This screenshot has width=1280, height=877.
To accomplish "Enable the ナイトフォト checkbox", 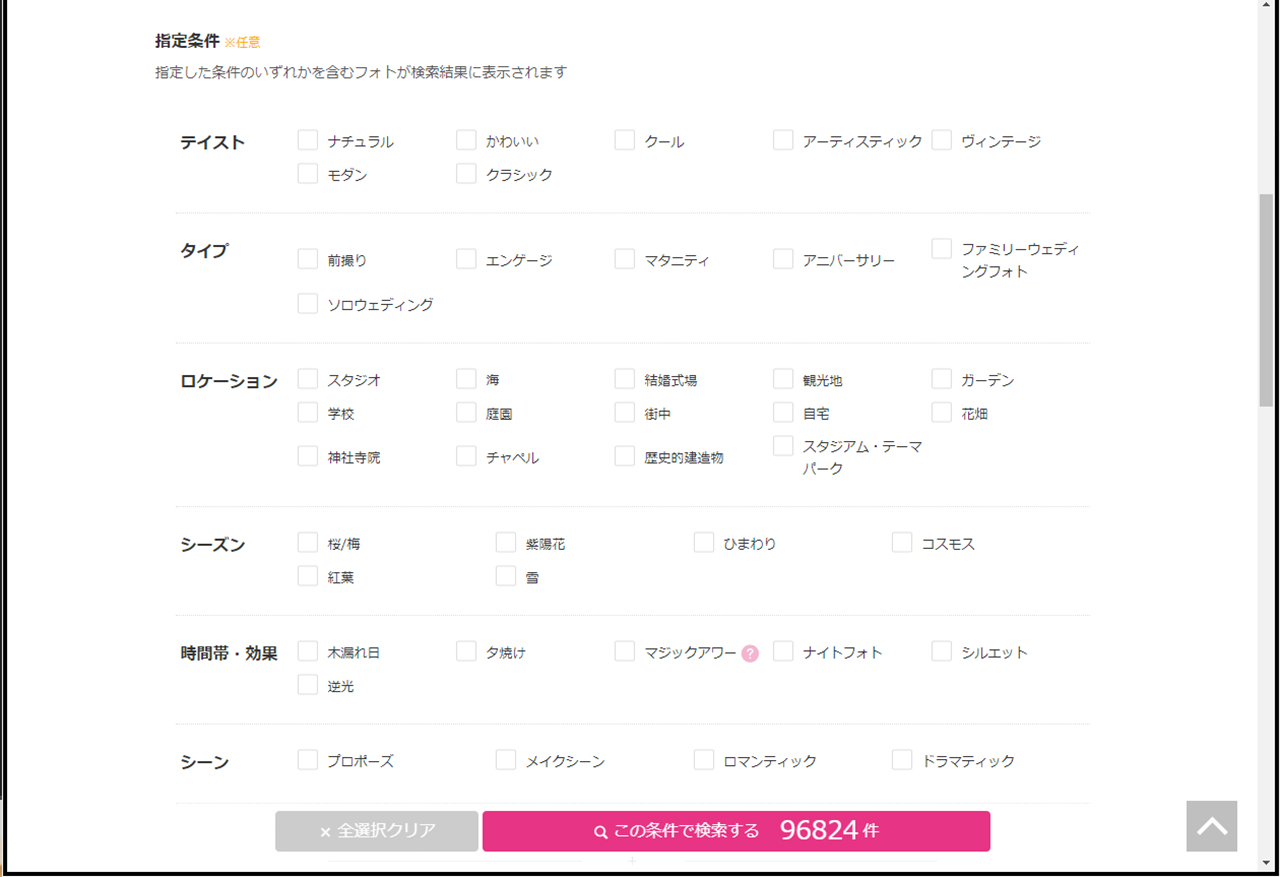I will click(783, 651).
